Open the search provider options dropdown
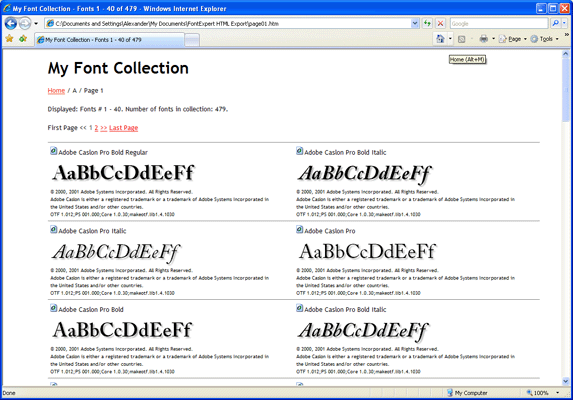 click(564, 24)
